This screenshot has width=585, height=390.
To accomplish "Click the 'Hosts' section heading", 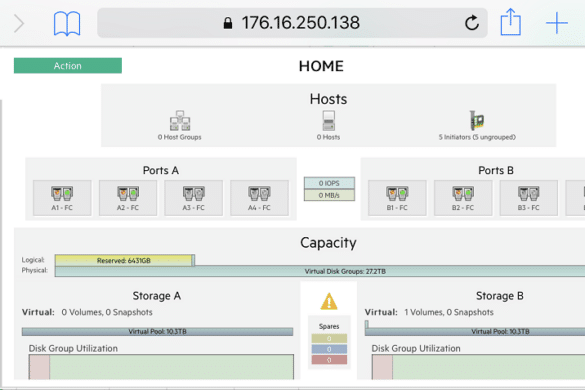I will pos(328,99).
